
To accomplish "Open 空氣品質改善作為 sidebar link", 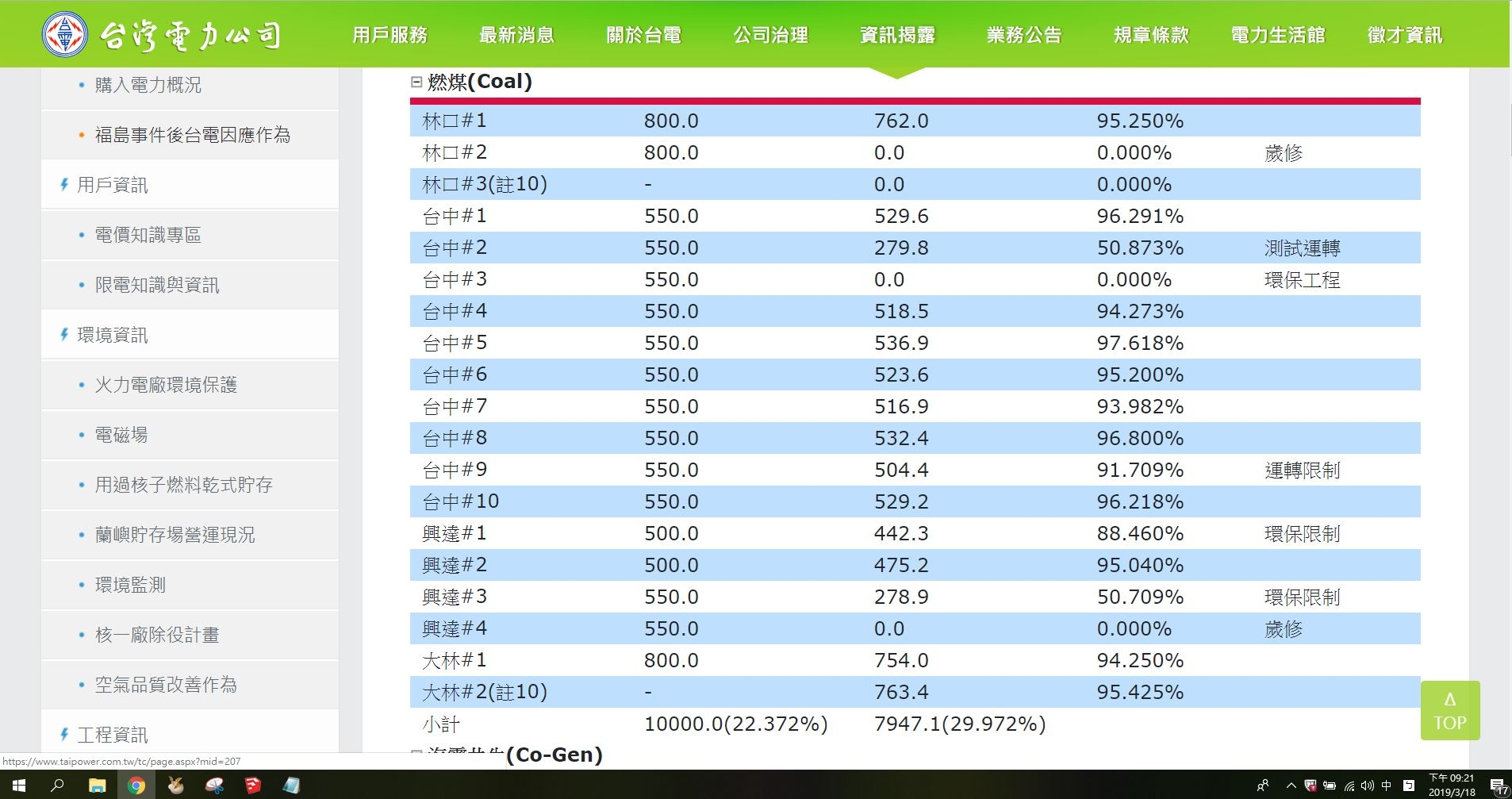I will [x=166, y=685].
